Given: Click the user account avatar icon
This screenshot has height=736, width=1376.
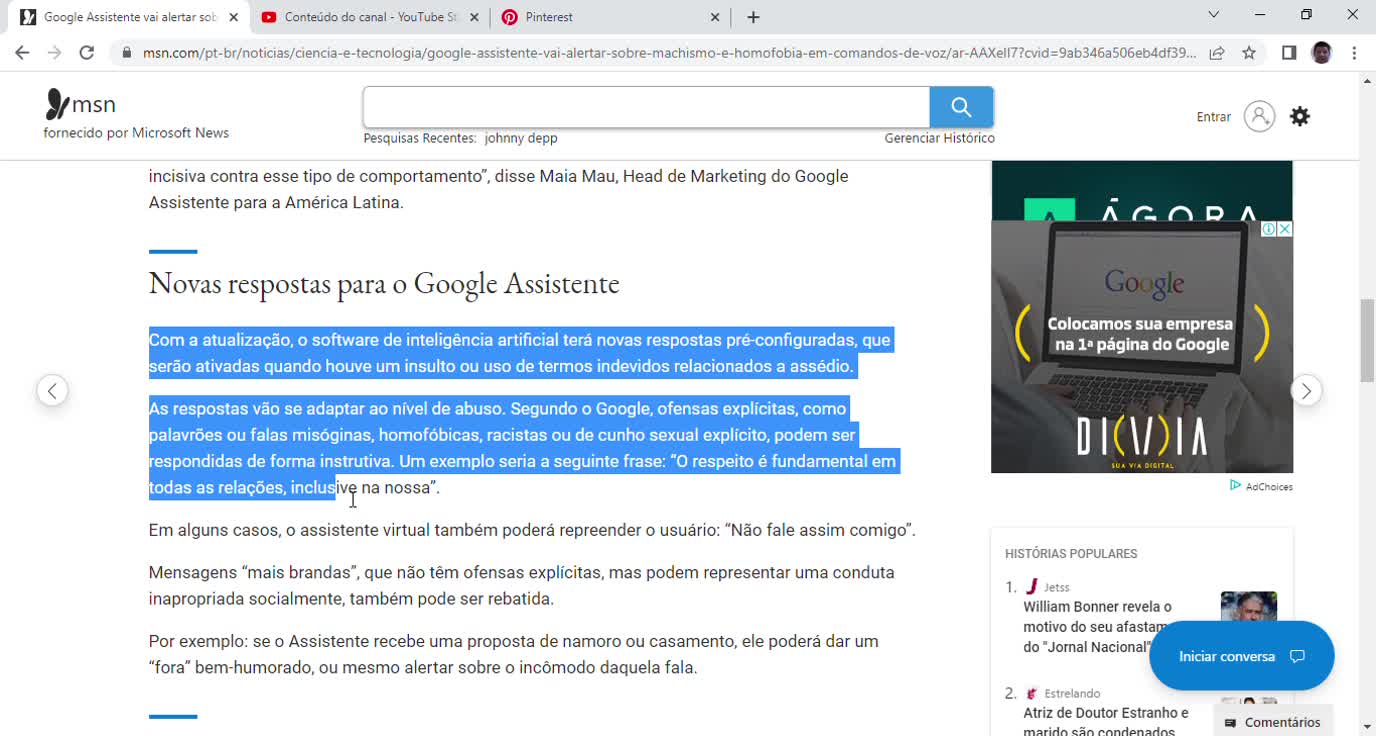Looking at the screenshot, I should click(x=1259, y=116).
